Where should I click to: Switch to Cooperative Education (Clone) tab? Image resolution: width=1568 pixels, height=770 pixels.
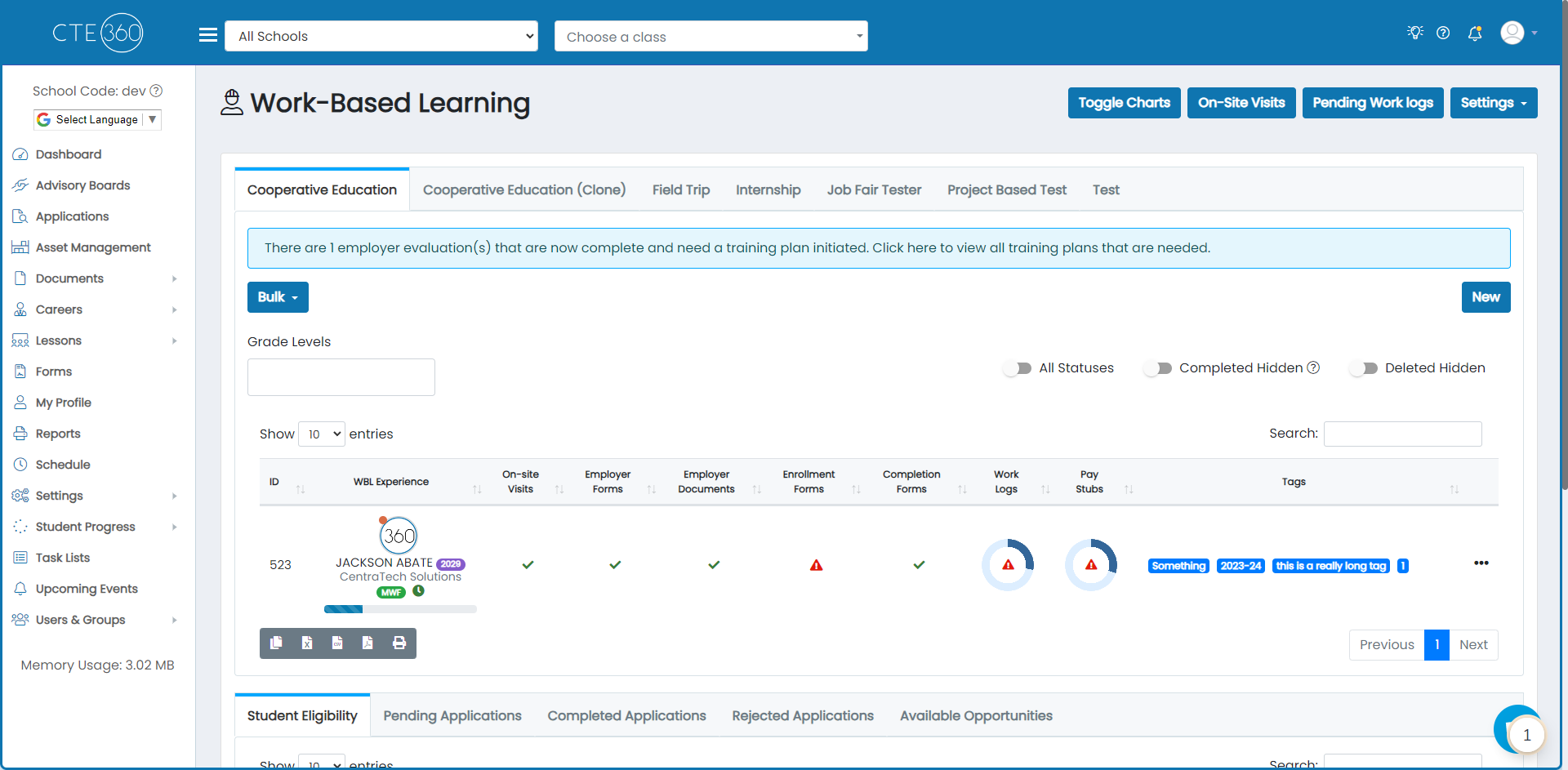pos(524,189)
